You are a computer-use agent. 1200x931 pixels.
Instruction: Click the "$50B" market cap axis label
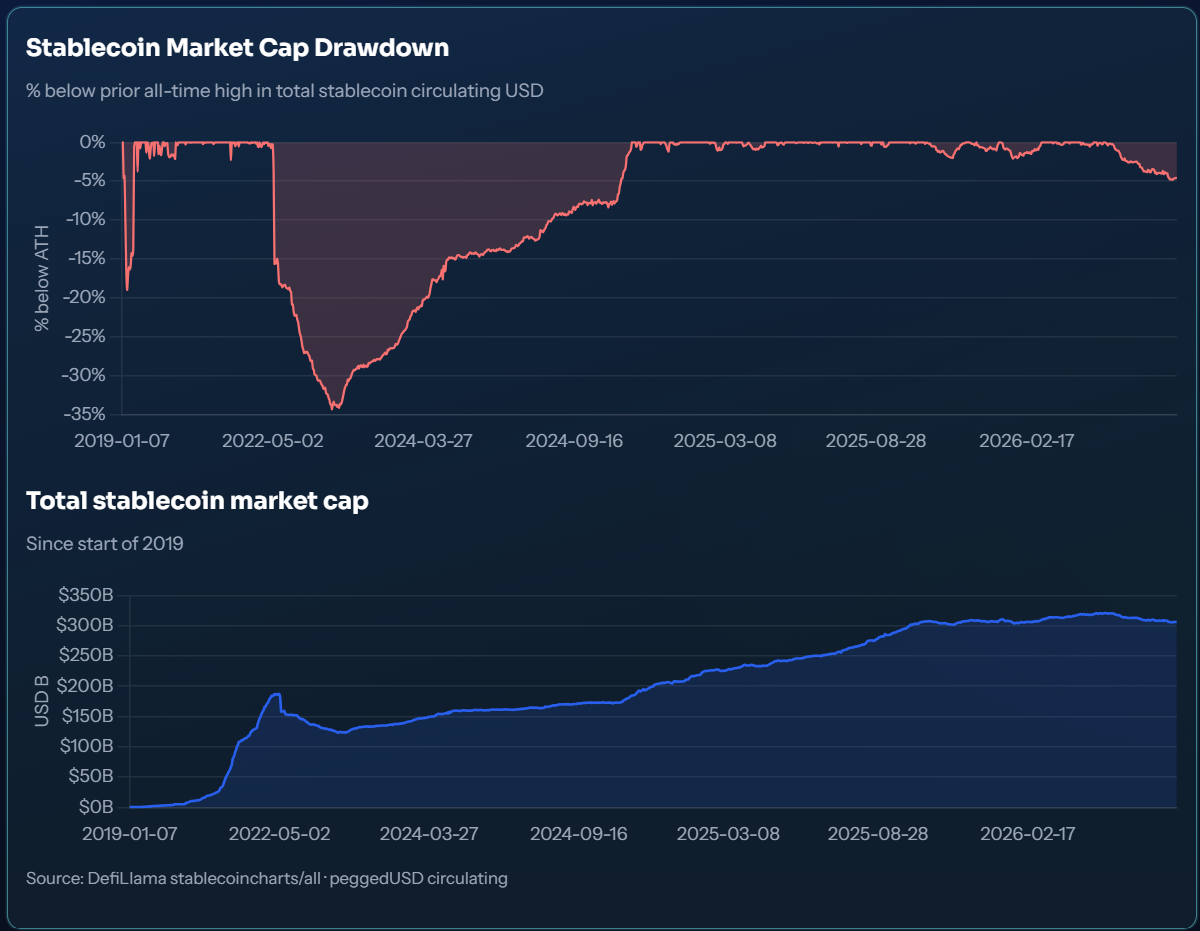(x=90, y=777)
